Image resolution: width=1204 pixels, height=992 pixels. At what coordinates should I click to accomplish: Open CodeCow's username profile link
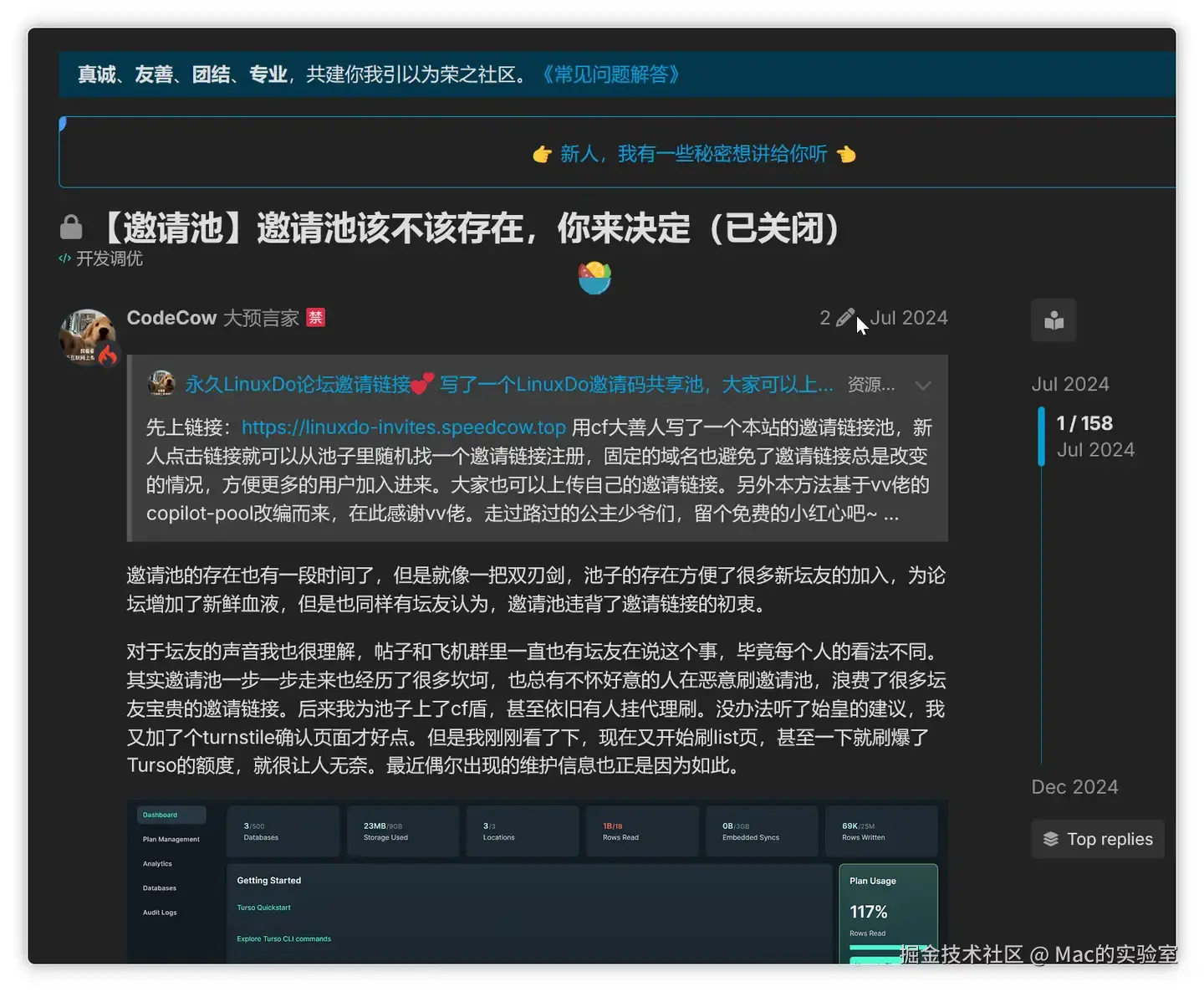tap(171, 318)
